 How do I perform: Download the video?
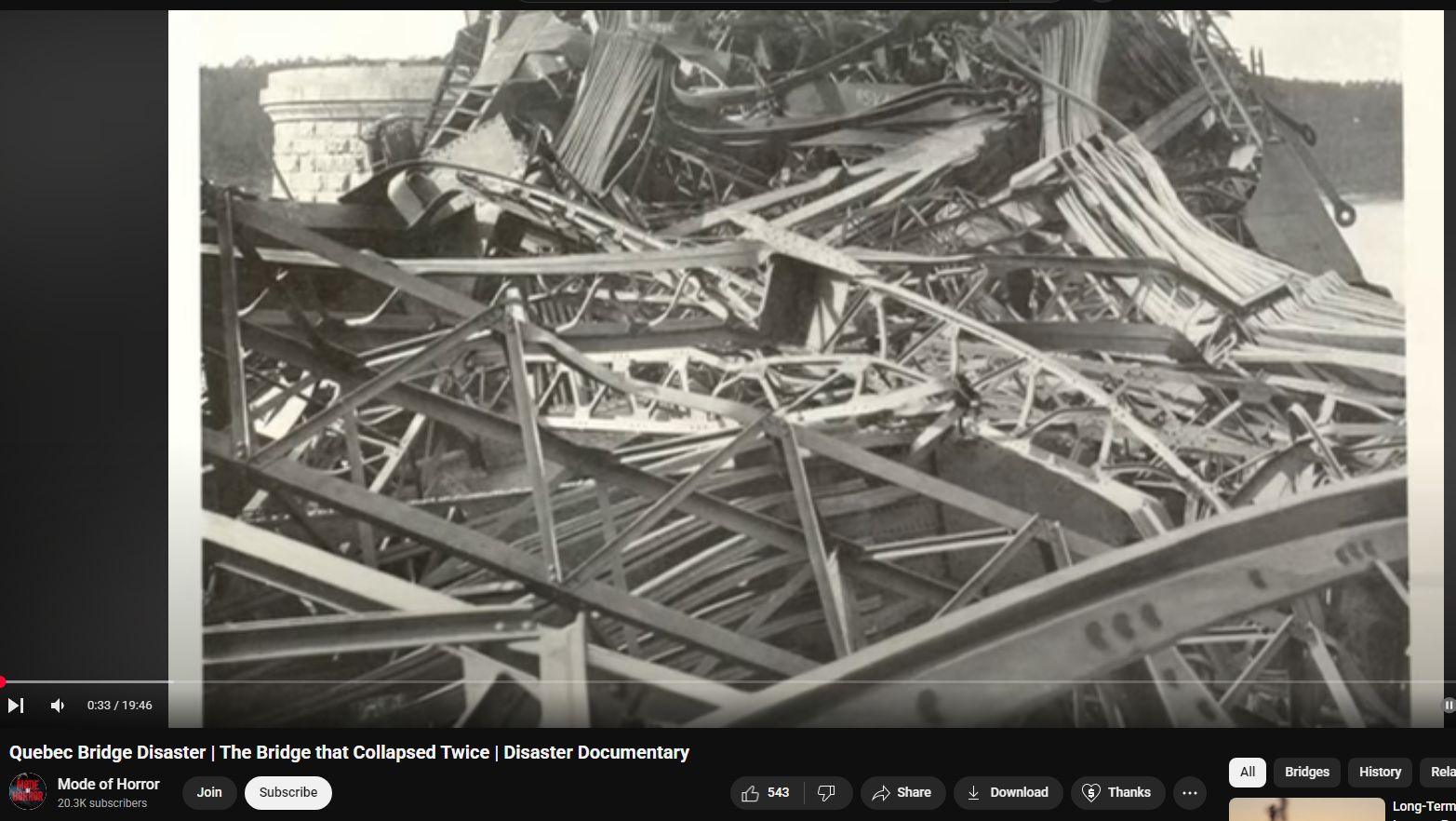pyautogui.click(x=1008, y=792)
